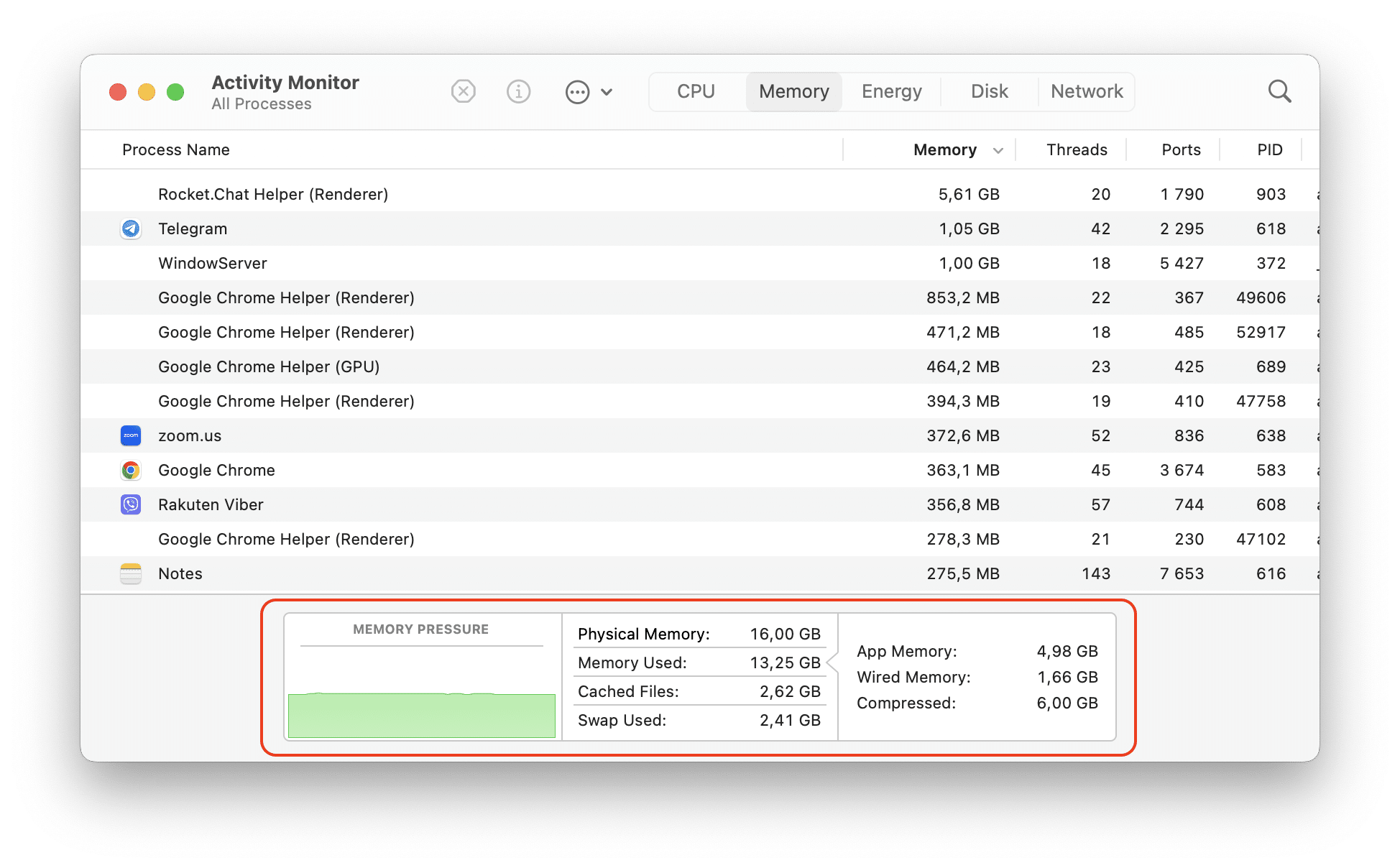The width and height of the screenshot is (1400, 868).
Task: Click the Google Chrome icon
Action: tap(131, 469)
